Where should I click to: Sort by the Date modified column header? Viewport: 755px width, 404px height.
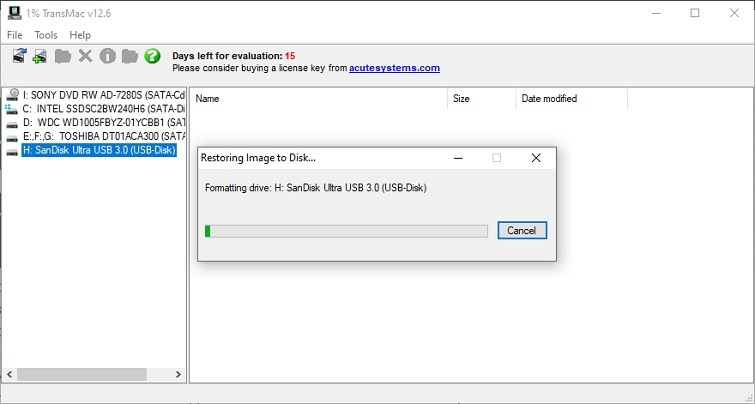(572, 99)
